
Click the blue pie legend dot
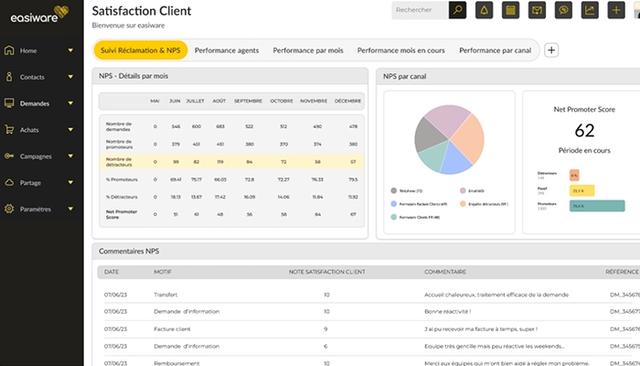pos(393,204)
